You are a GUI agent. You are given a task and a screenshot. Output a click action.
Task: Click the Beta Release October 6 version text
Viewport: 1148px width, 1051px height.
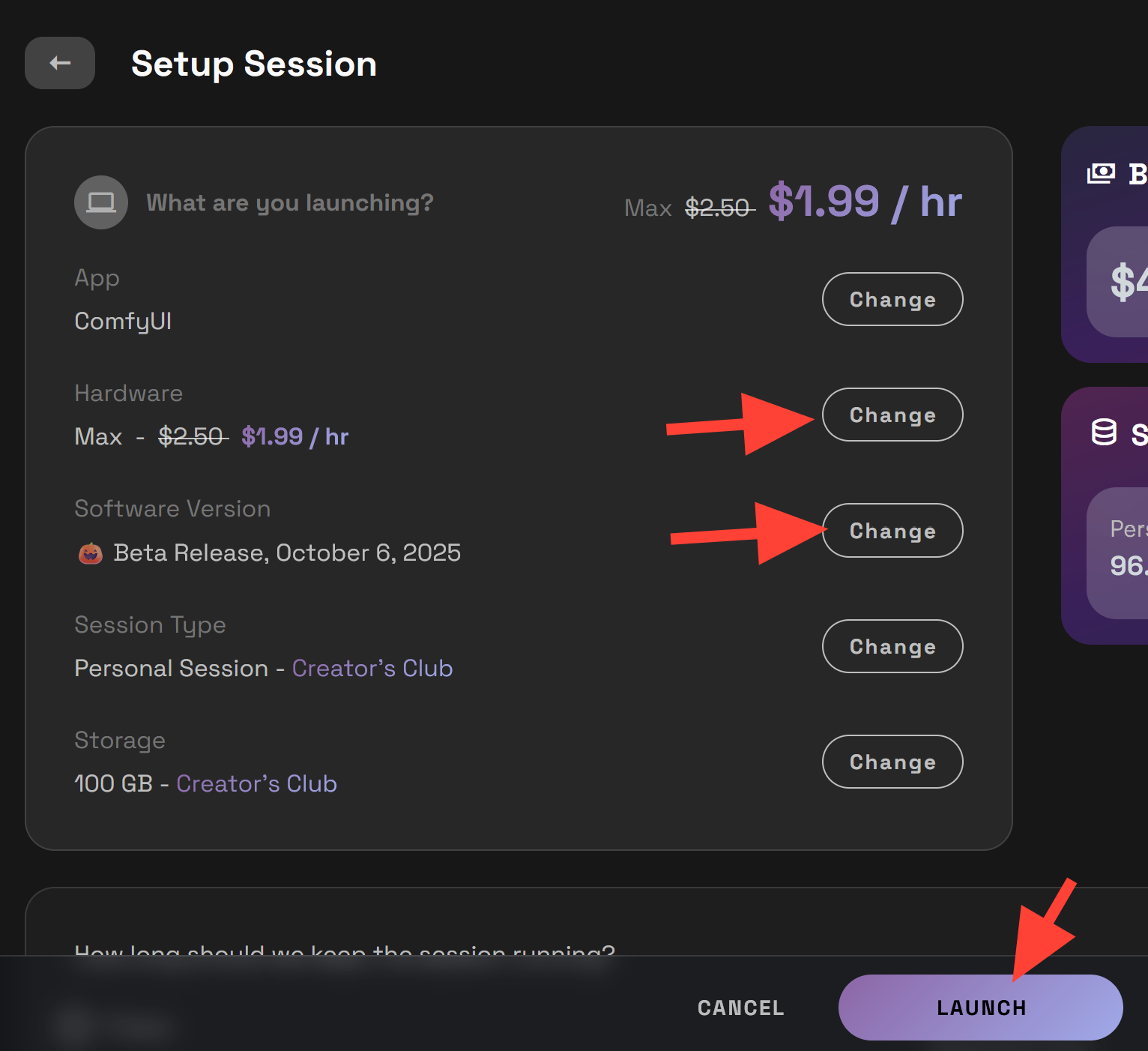287,552
